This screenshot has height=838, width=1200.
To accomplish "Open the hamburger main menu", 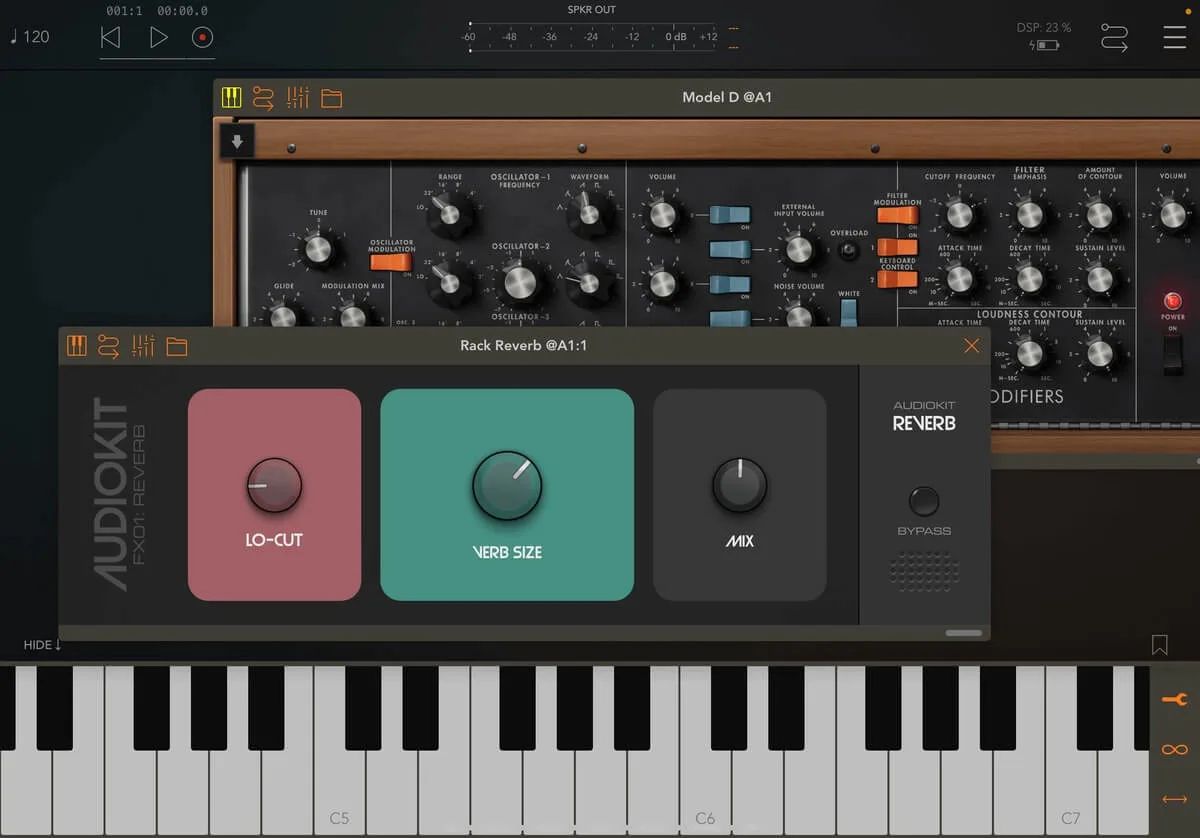I will click(1174, 37).
